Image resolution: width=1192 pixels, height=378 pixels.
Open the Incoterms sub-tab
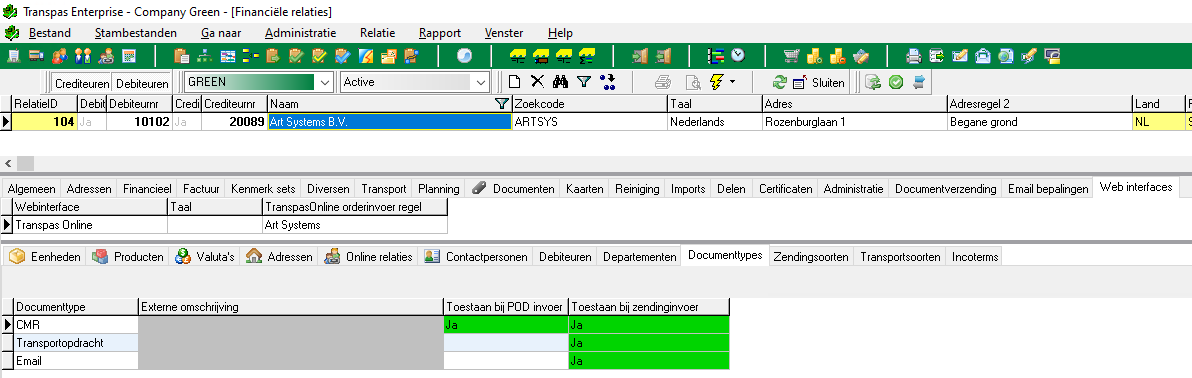coord(974,257)
